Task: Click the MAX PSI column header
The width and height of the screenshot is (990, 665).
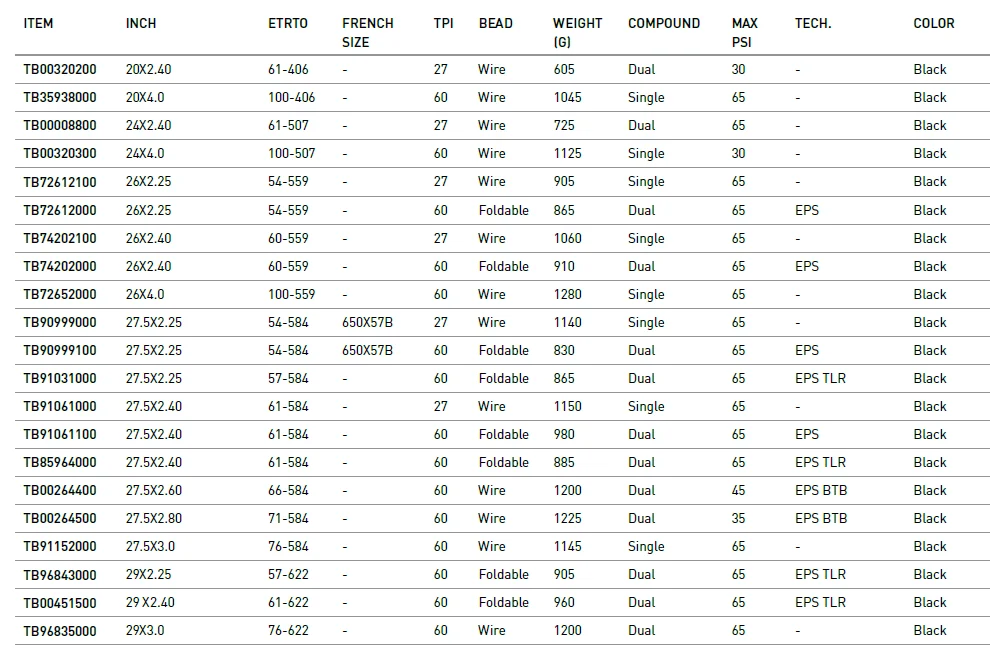Action: 744,32
